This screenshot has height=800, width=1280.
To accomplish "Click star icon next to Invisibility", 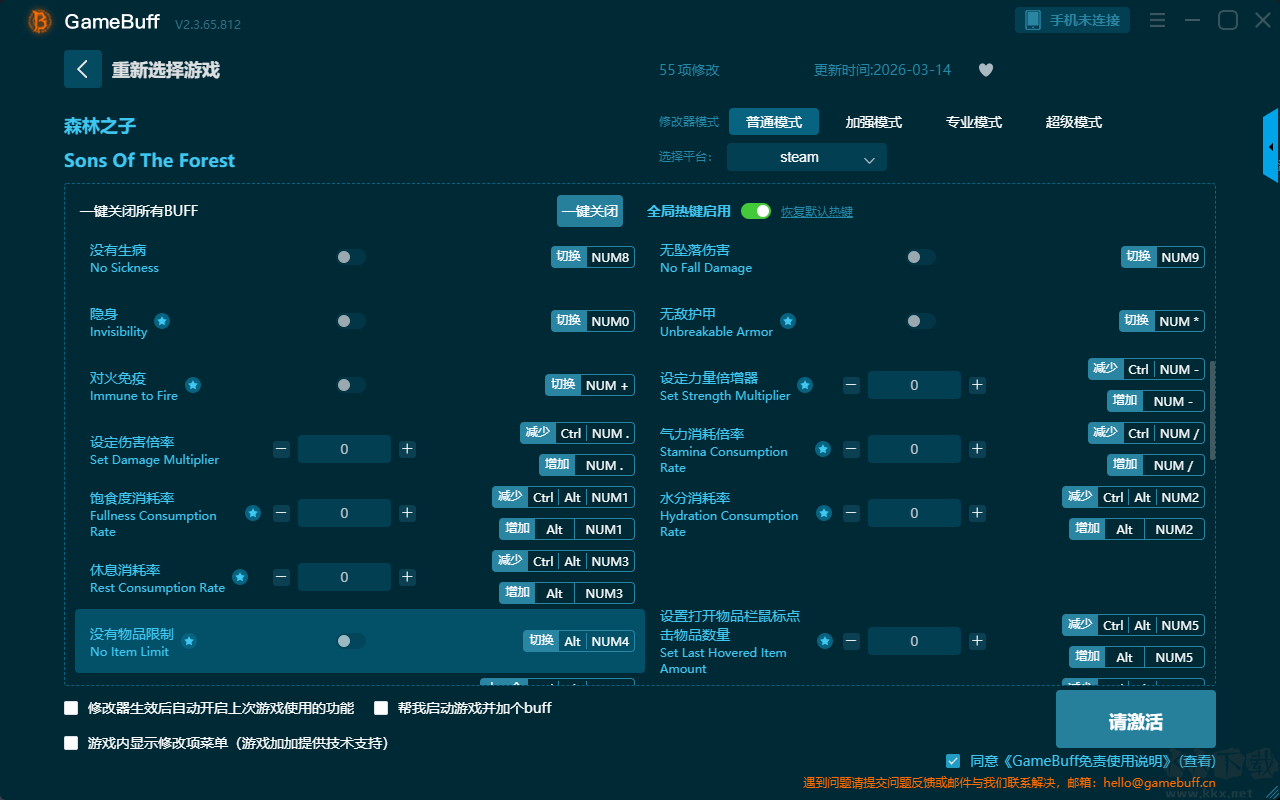I will pyautogui.click(x=162, y=321).
